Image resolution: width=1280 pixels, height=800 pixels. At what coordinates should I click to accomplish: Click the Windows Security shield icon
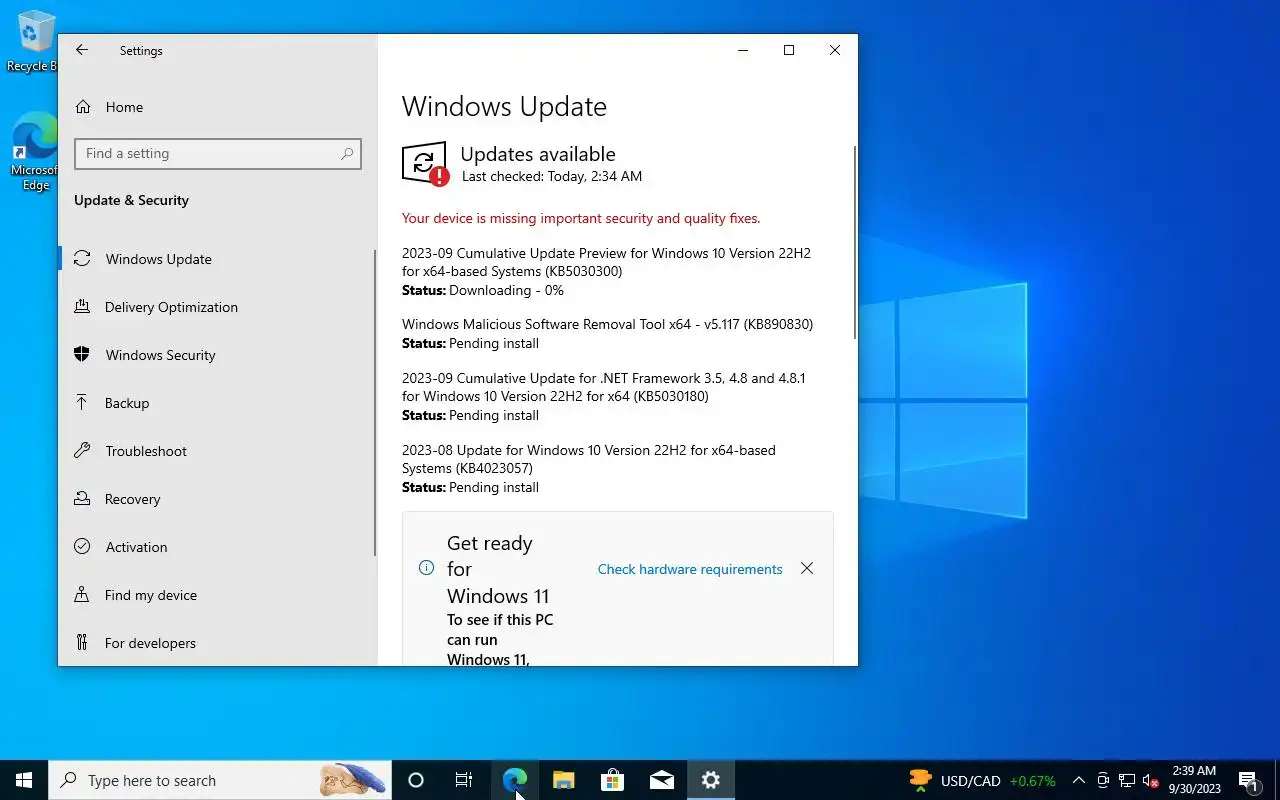coord(83,355)
